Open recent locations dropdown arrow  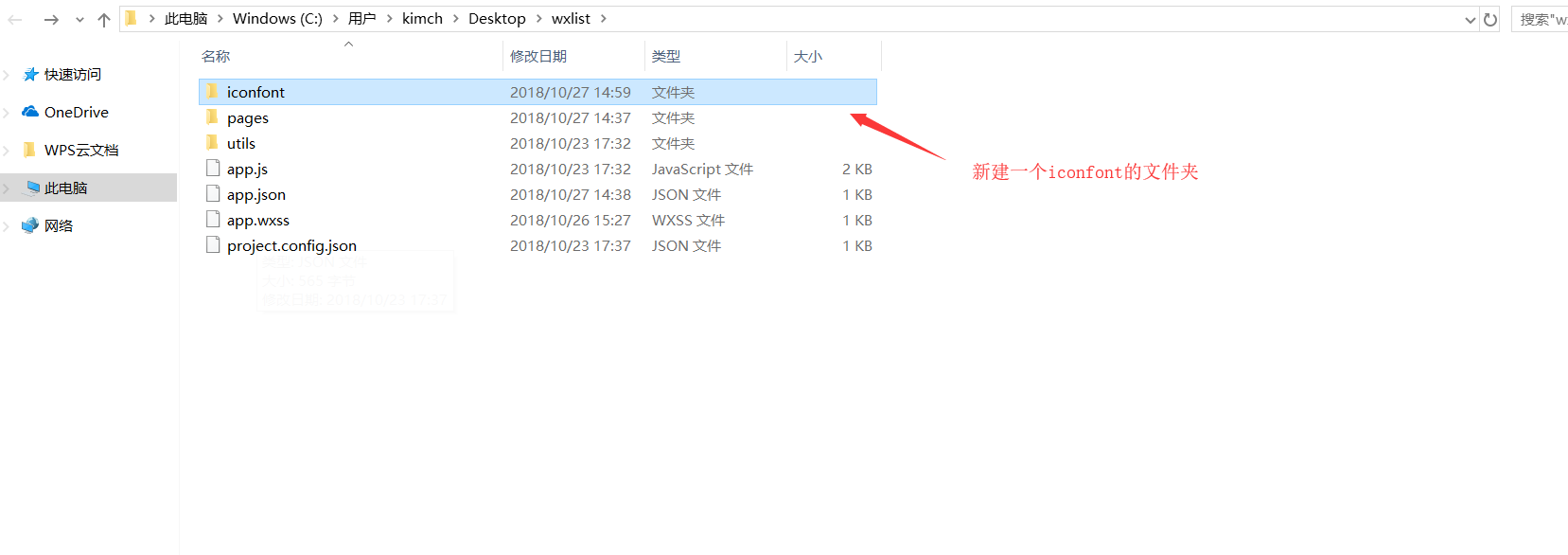[x=79, y=20]
